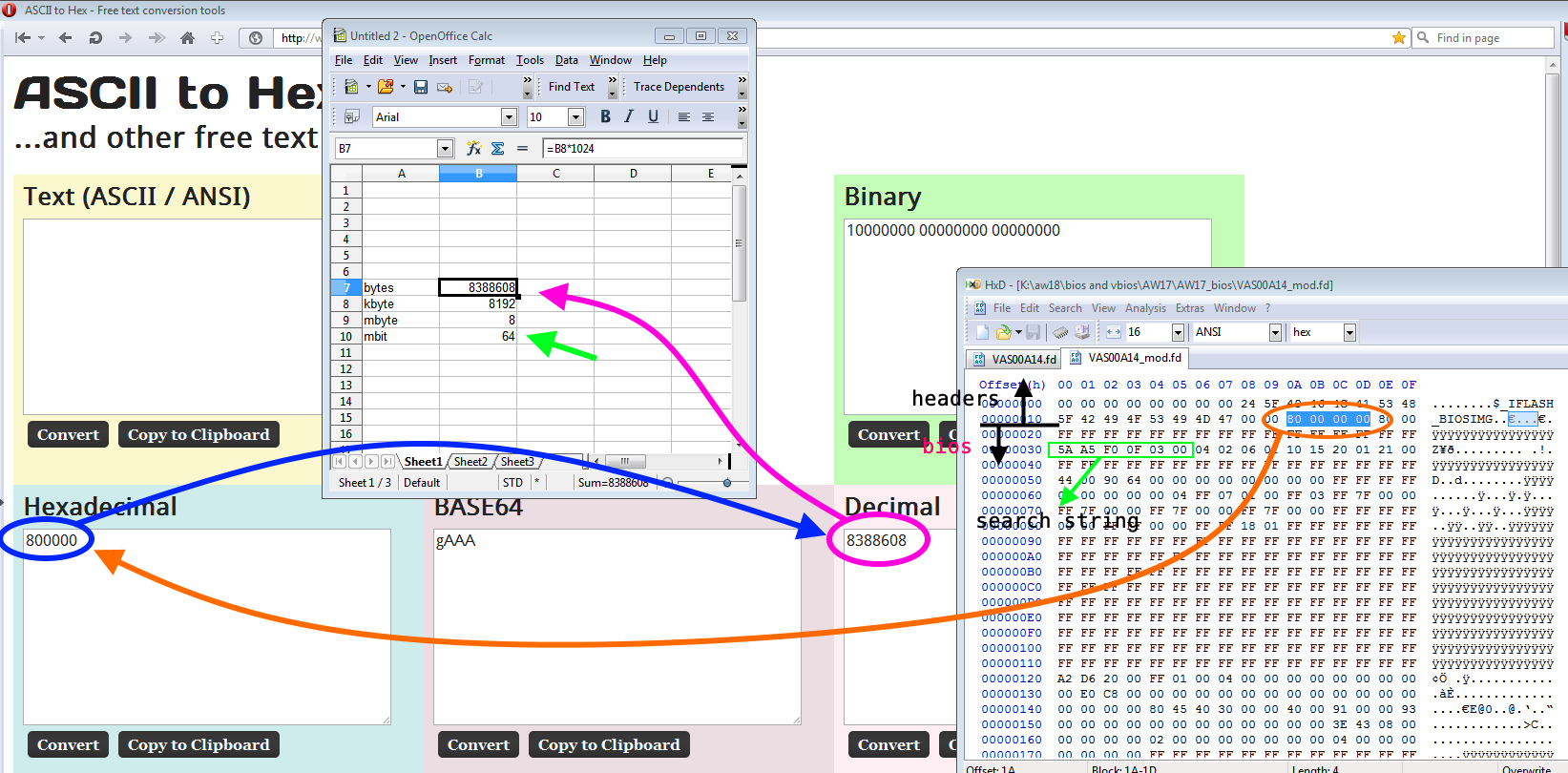This screenshot has height=773, width=1568.
Task: Click the Calc formula input line showing =B8*1024
Action: (x=642, y=148)
